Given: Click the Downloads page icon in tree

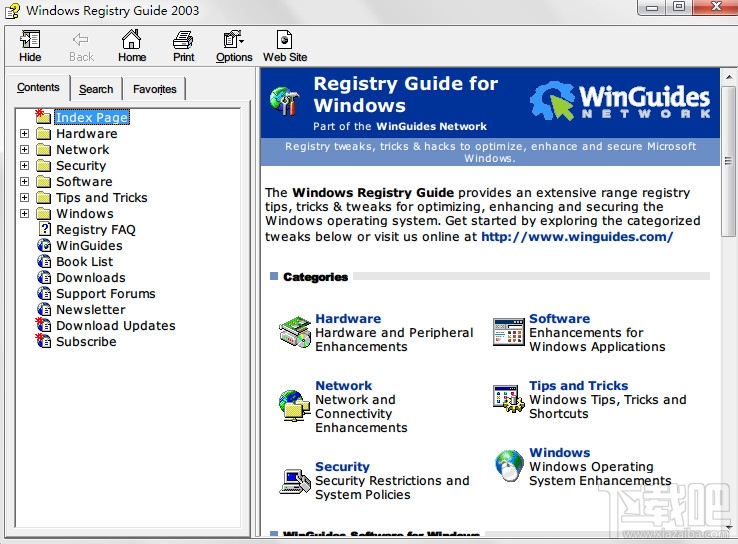Looking at the screenshot, I should pos(44,277).
